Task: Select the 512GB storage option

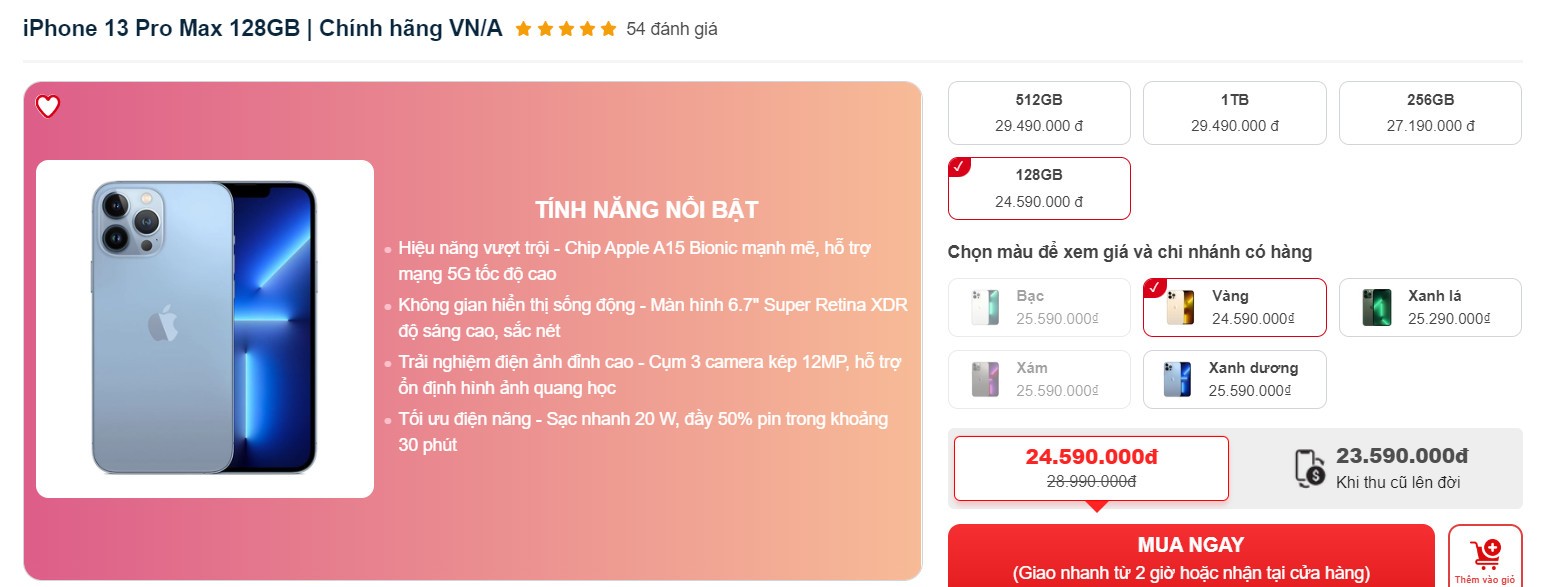Action: [x=1039, y=113]
